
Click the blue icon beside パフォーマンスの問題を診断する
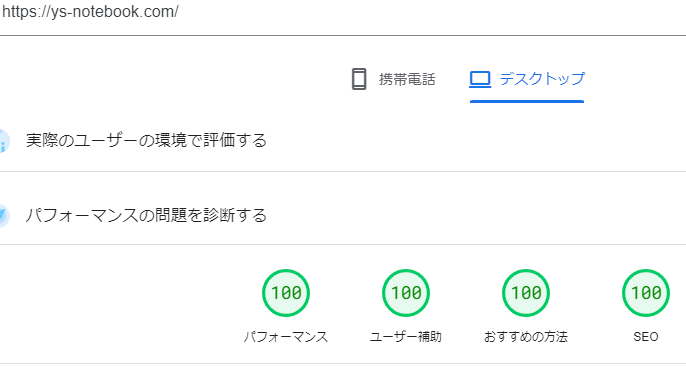3,215
